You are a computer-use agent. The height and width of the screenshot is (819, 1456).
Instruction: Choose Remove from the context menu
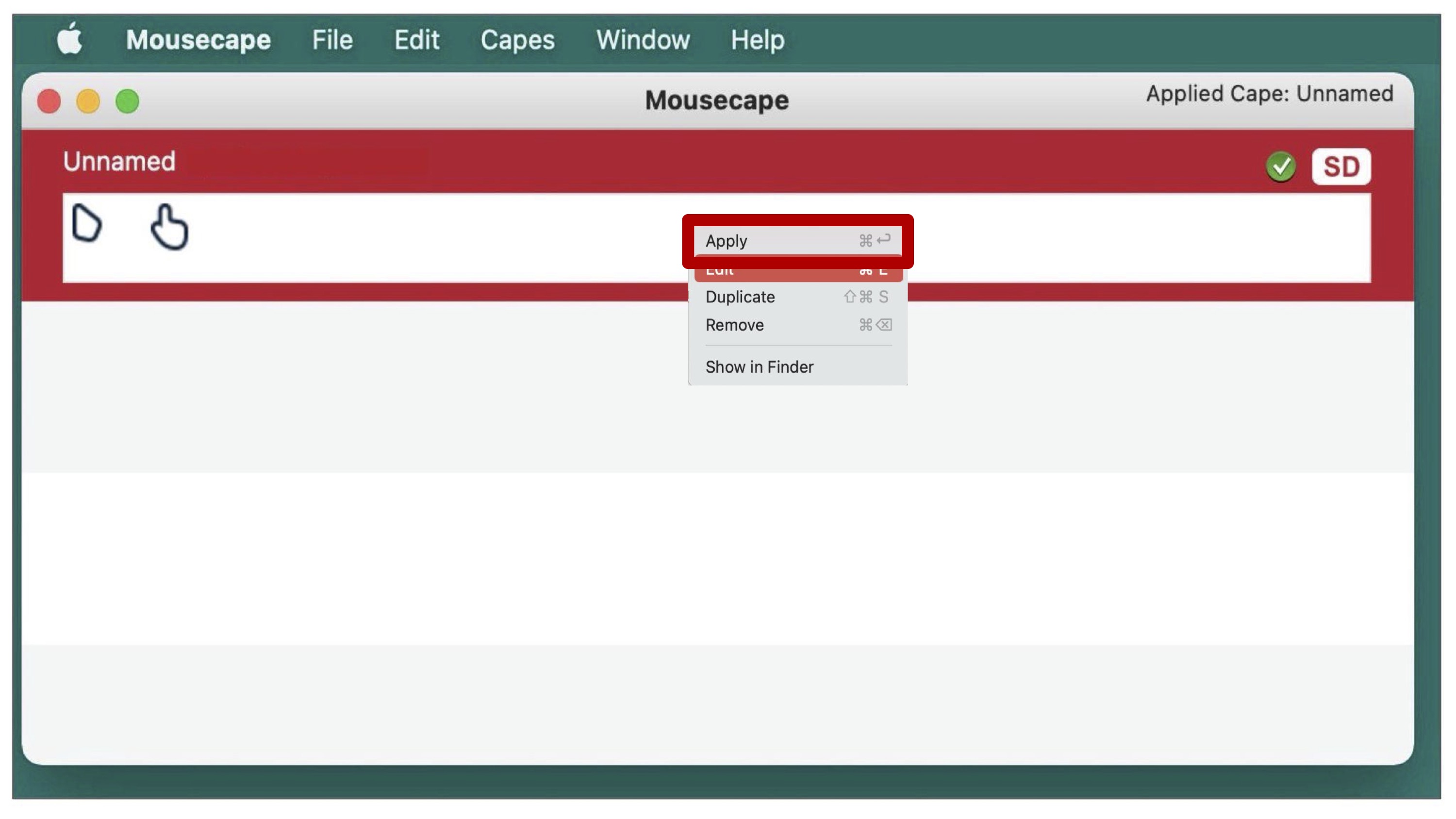pos(797,325)
